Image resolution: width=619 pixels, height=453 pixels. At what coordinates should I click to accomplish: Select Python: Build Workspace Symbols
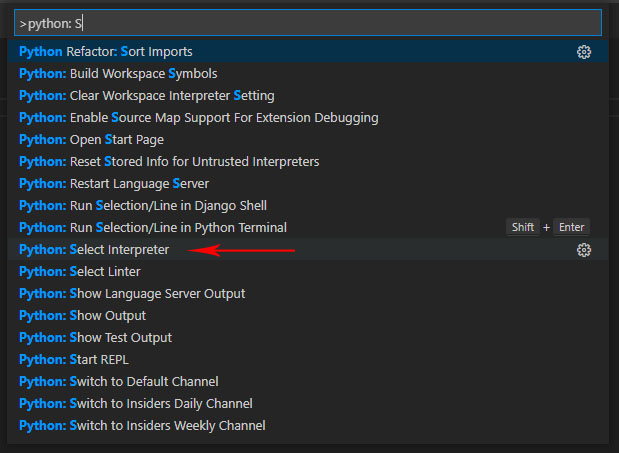click(118, 73)
